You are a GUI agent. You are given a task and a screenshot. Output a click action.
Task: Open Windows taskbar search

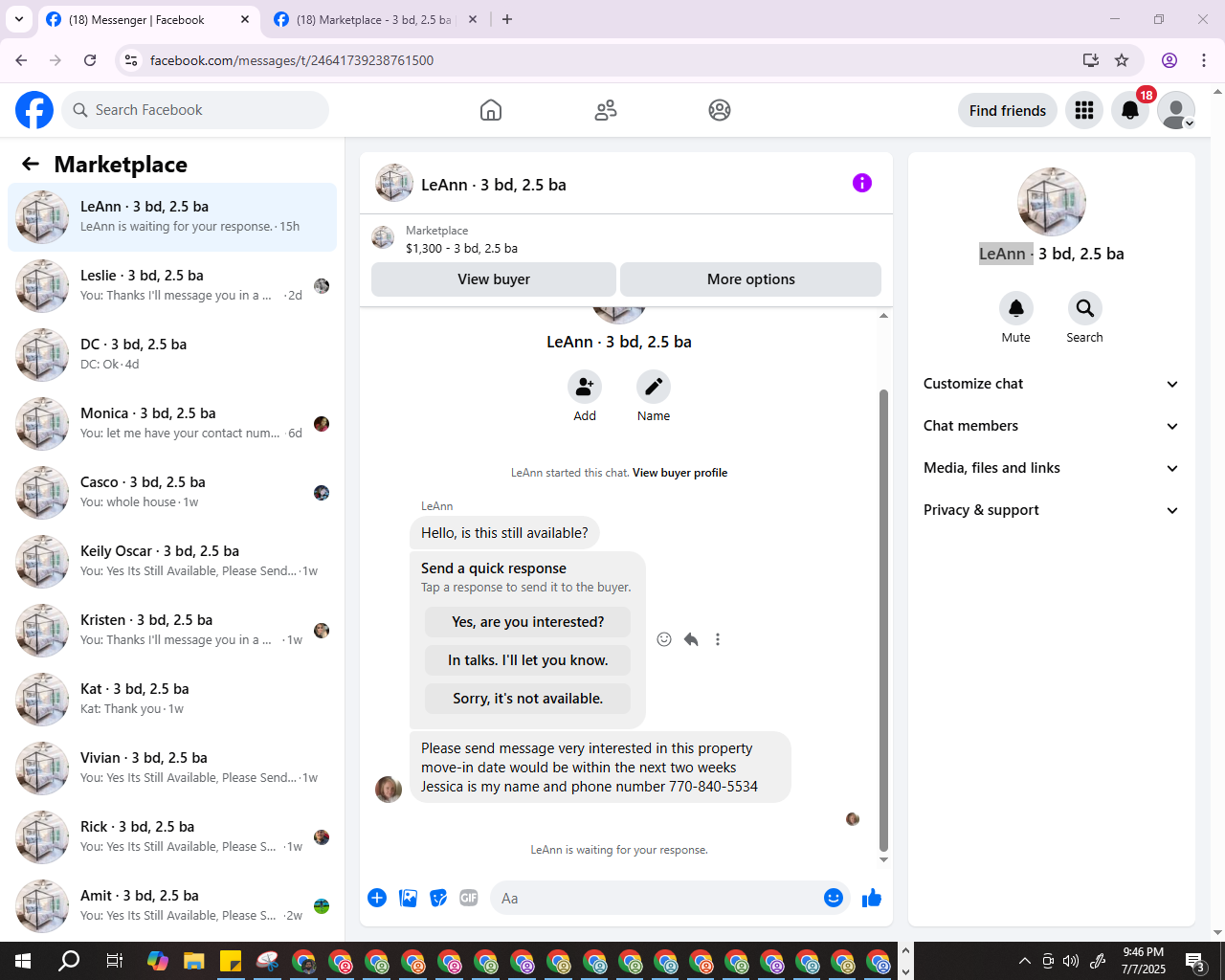tap(69, 961)
